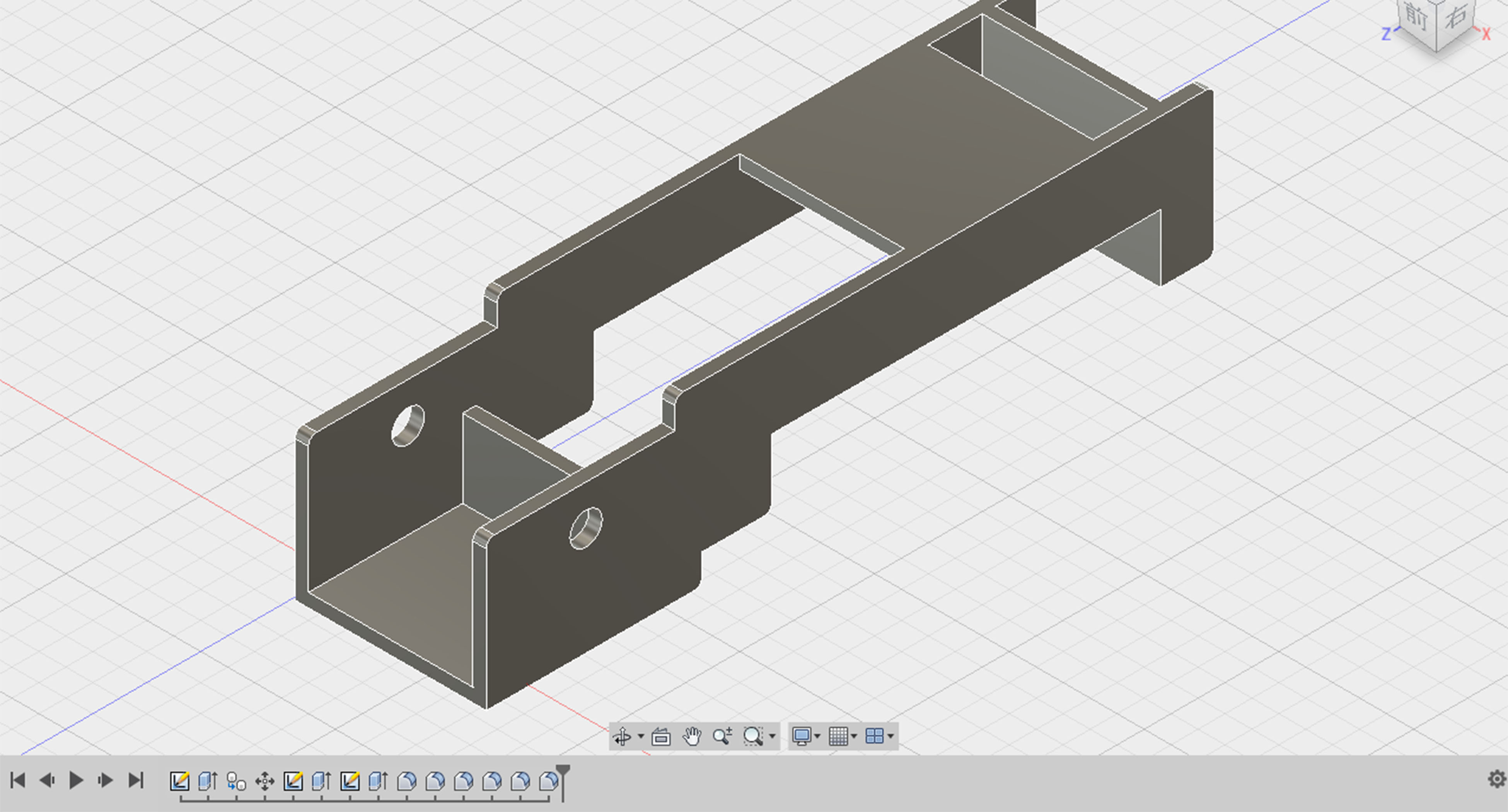Image resolution: width=1508 pixels, height=812 pixels.
Task: Play the design timeline
Action: (75, 780)
